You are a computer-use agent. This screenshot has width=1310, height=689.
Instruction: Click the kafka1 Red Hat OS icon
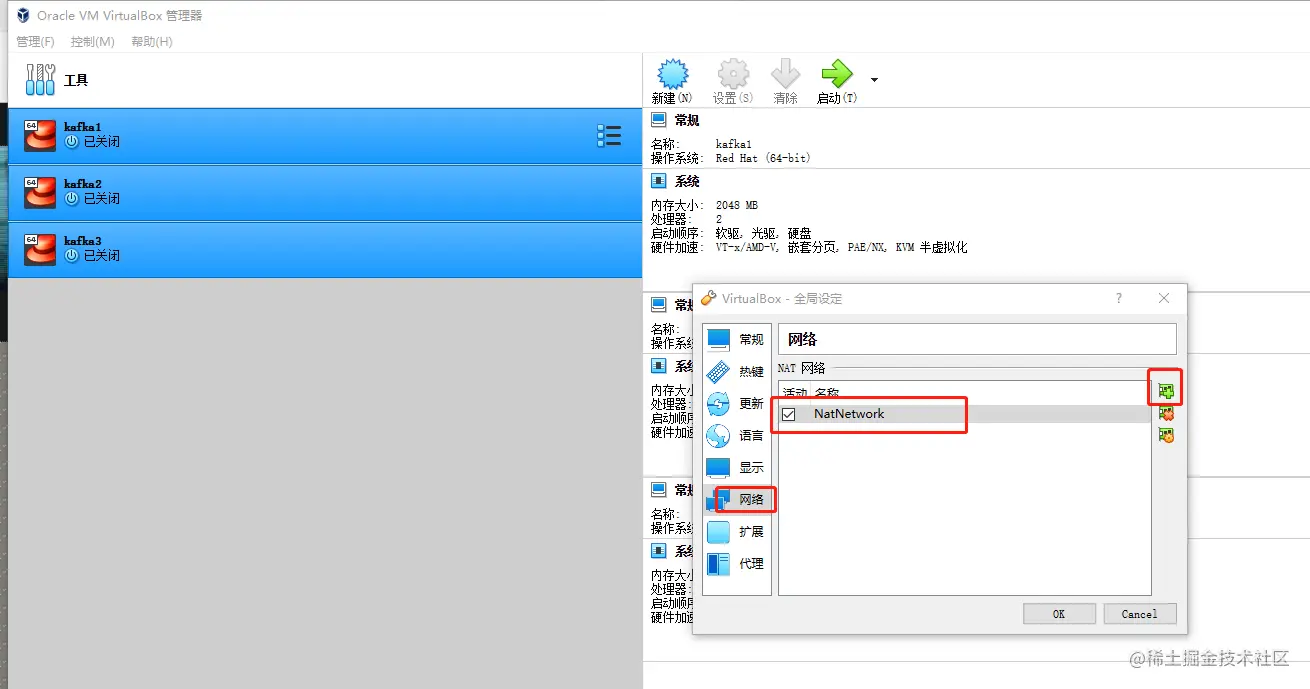click(40, 136)
